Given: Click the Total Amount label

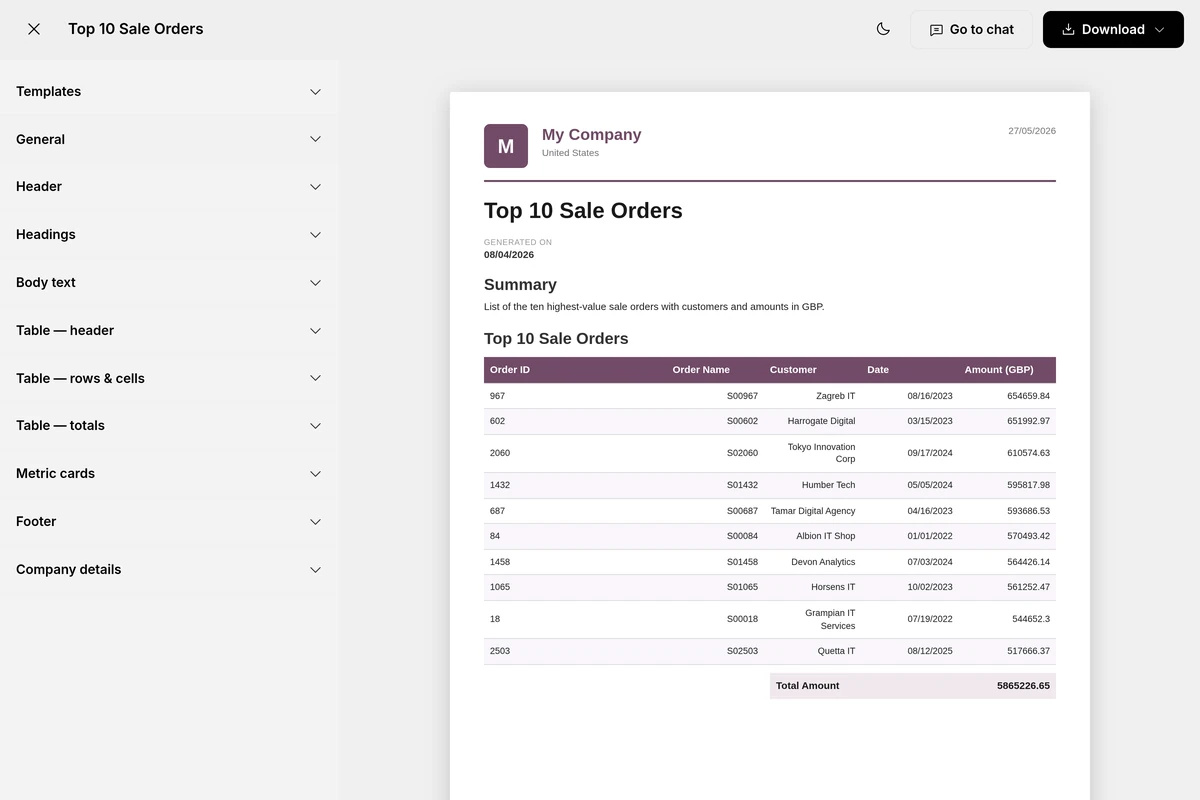Looking at the screenshot, I should pos(807,686).
